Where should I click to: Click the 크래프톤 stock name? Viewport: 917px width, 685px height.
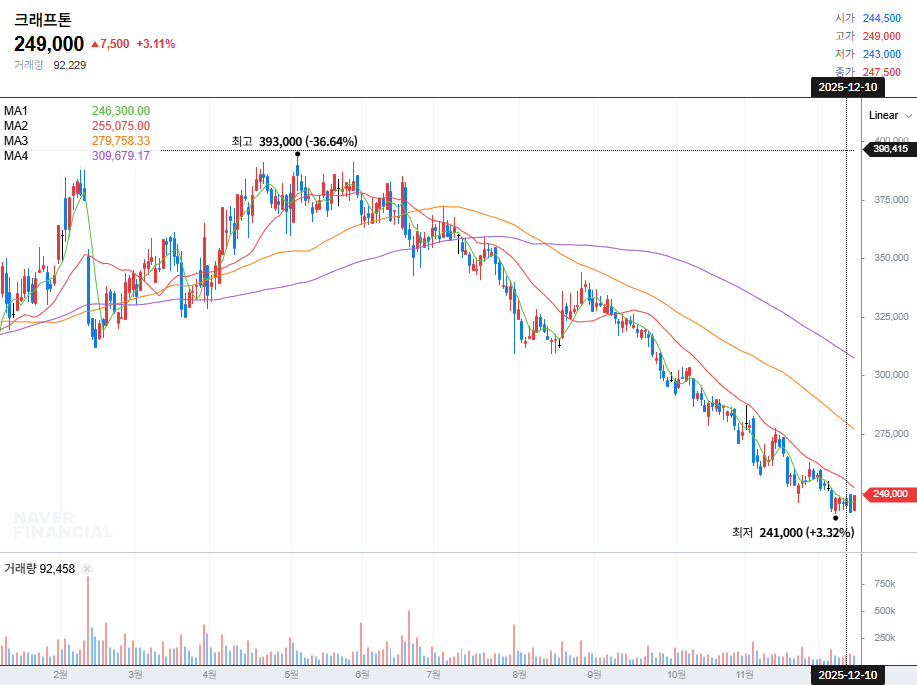click(43, 19)
